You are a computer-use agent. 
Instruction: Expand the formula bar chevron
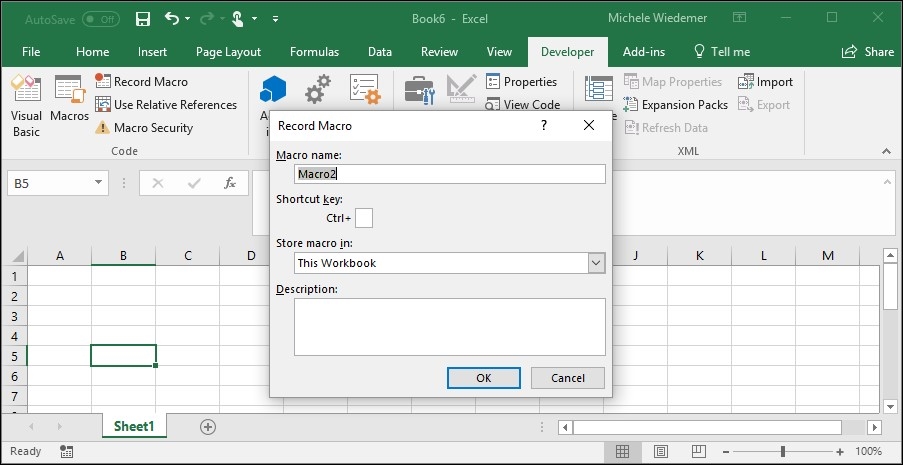887,182
